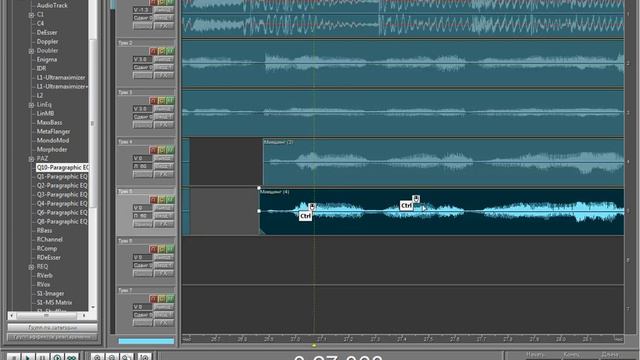Solo Track 7 with yellow S button

[162, 298]
